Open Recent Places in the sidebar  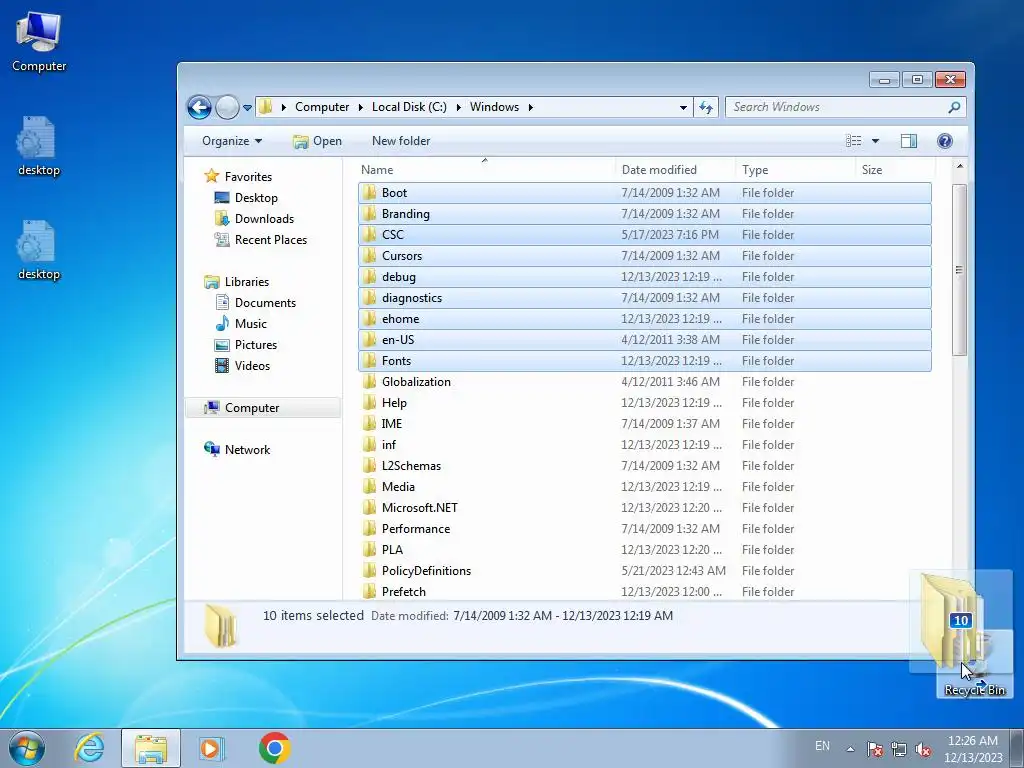pyautogui.click(x=271, y=240)
